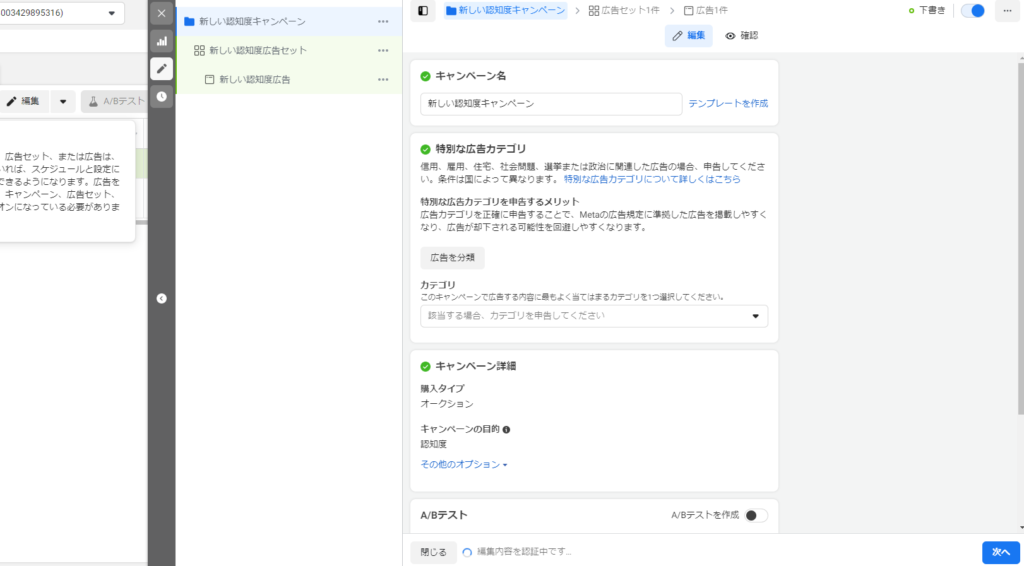Open the bar chart insights icon
The image size is (1024, 566).
(161, 41)
